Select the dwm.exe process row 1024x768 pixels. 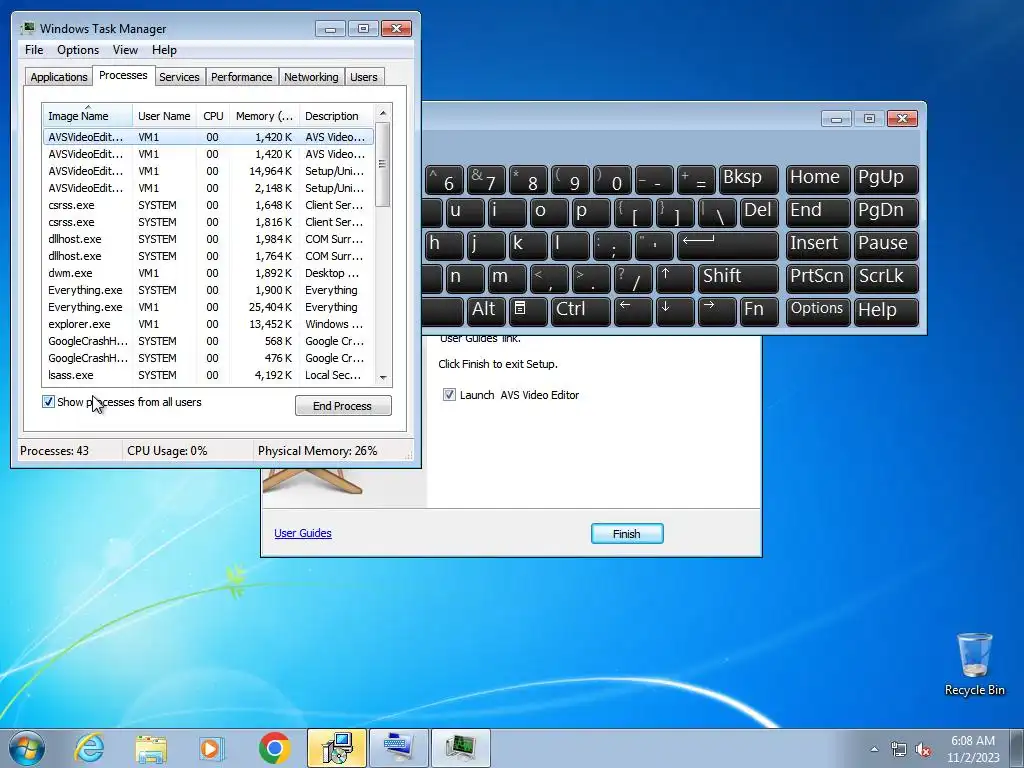click(x=208, y=273)
